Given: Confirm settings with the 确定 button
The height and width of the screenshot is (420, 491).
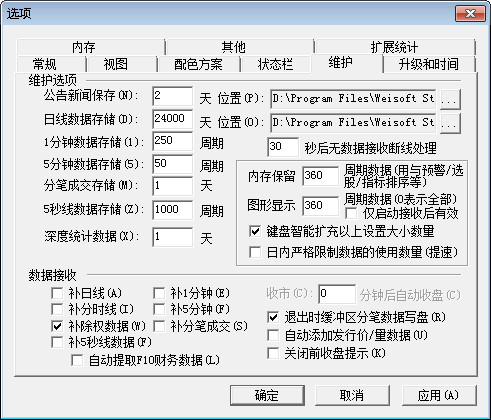Looking at the screenshot, I should [267, 396].
